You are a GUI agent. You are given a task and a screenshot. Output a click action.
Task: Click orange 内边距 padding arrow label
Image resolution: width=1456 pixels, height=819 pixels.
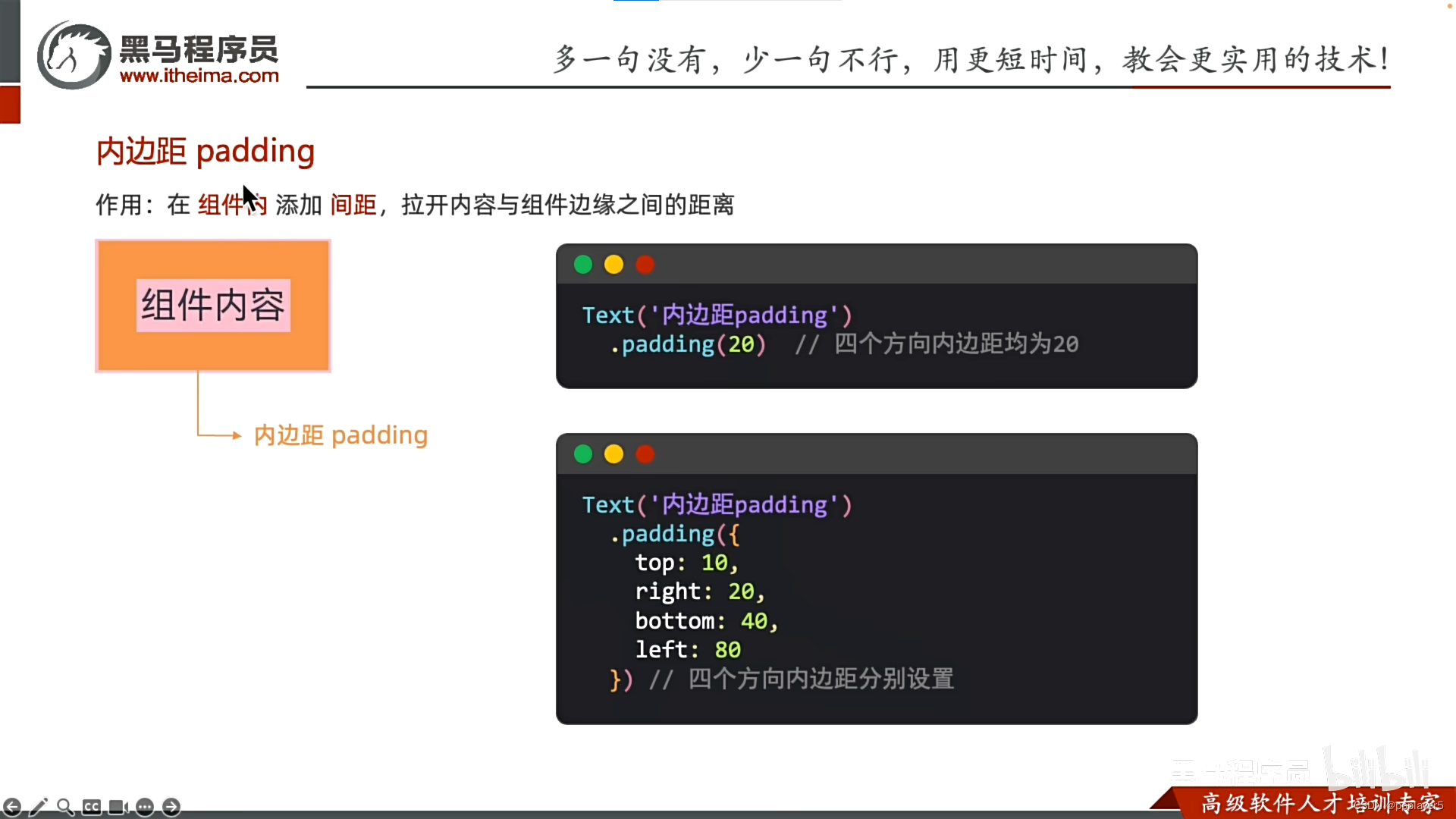click(x=340, y=435)
